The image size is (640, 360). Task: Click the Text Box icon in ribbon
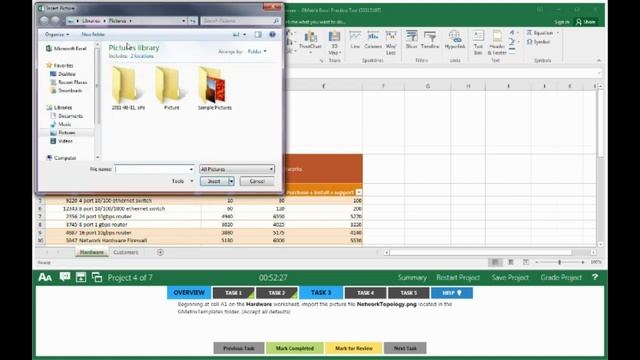click(478, 42)
